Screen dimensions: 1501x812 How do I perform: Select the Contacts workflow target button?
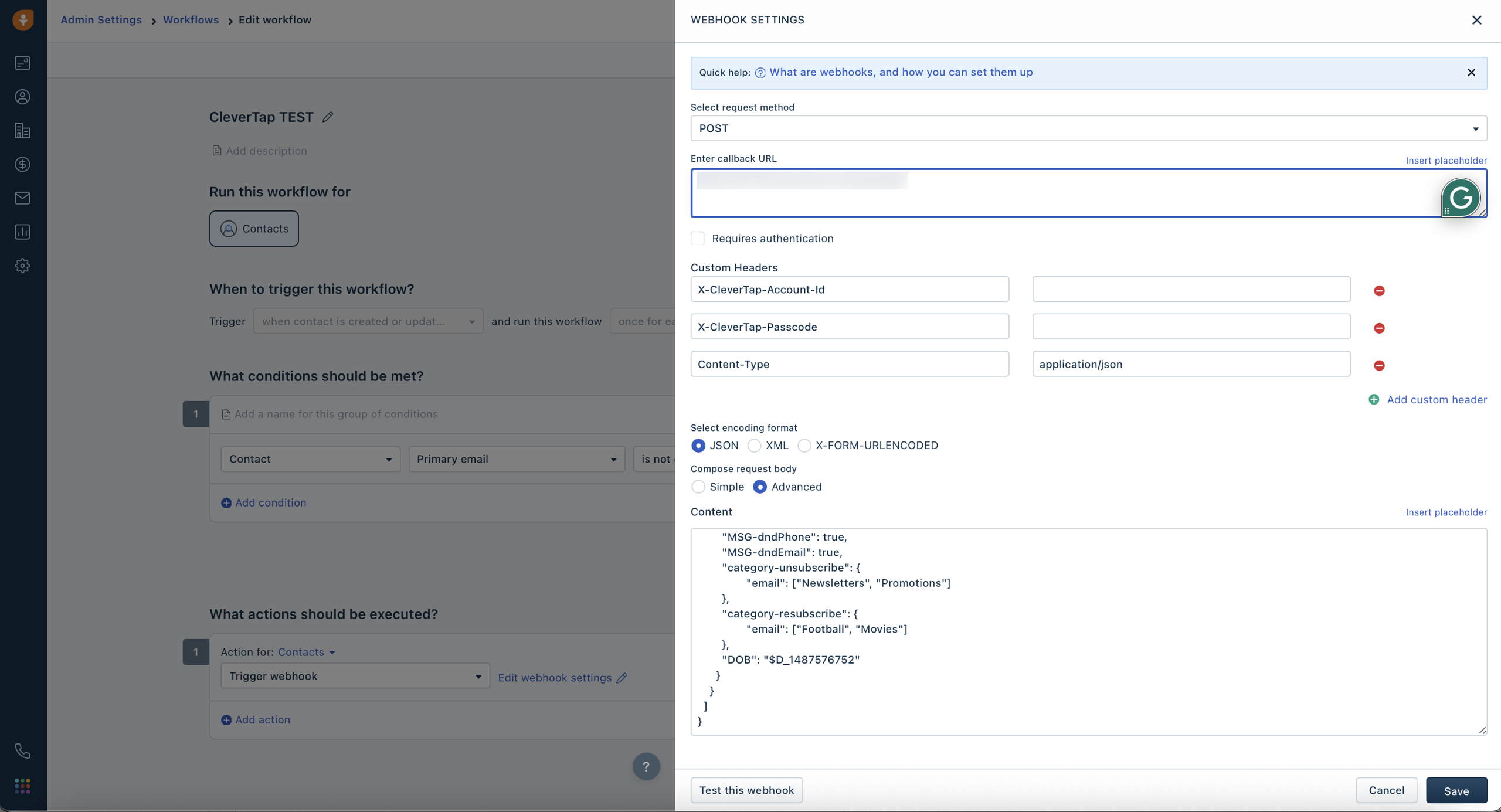[254, 229]
